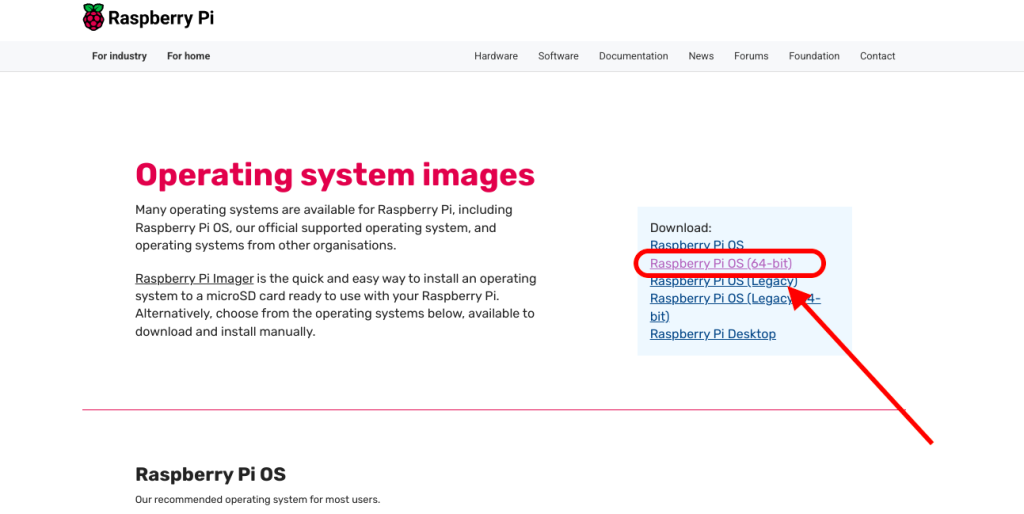Open the Foundation menu item
The image size is (1024, 514).
coord(814,56)
